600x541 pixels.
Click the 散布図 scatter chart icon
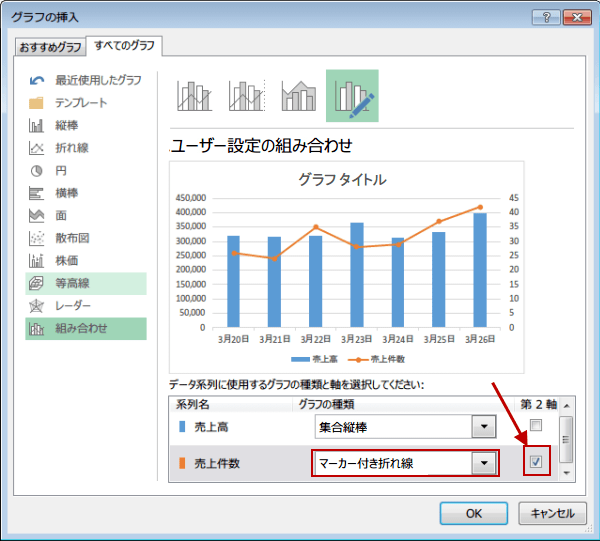[36, 238]
